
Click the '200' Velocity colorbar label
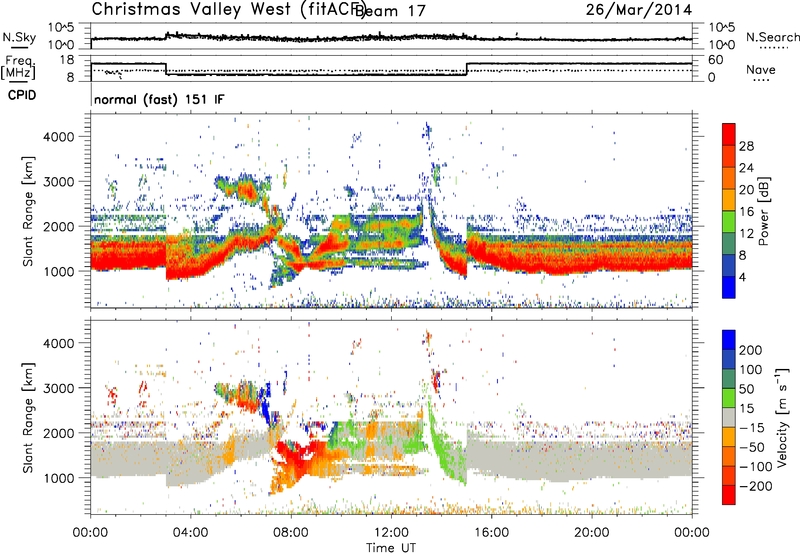[751, 350]
